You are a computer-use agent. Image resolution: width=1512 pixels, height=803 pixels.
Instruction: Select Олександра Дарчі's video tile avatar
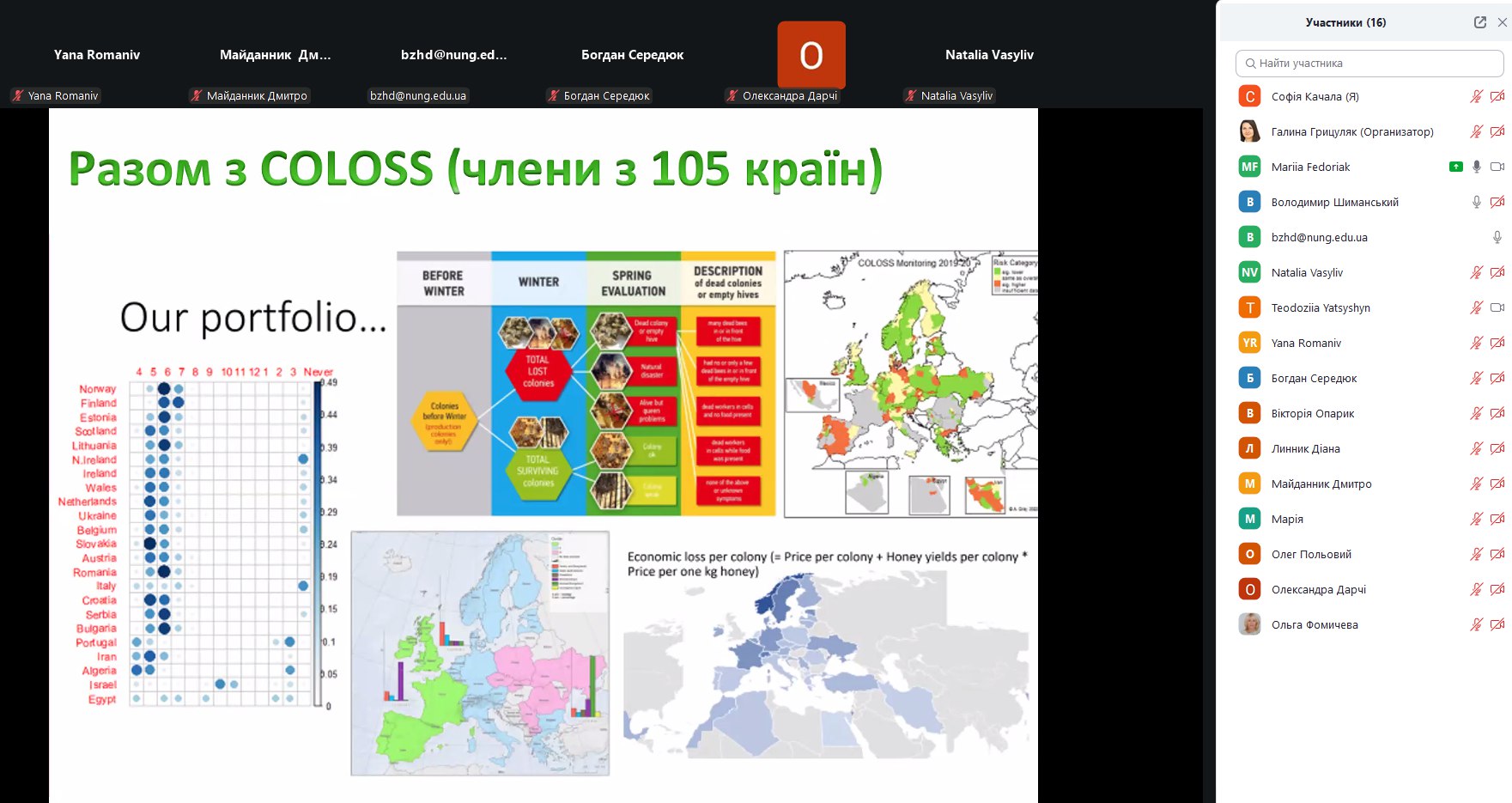(x=811, y=55)
